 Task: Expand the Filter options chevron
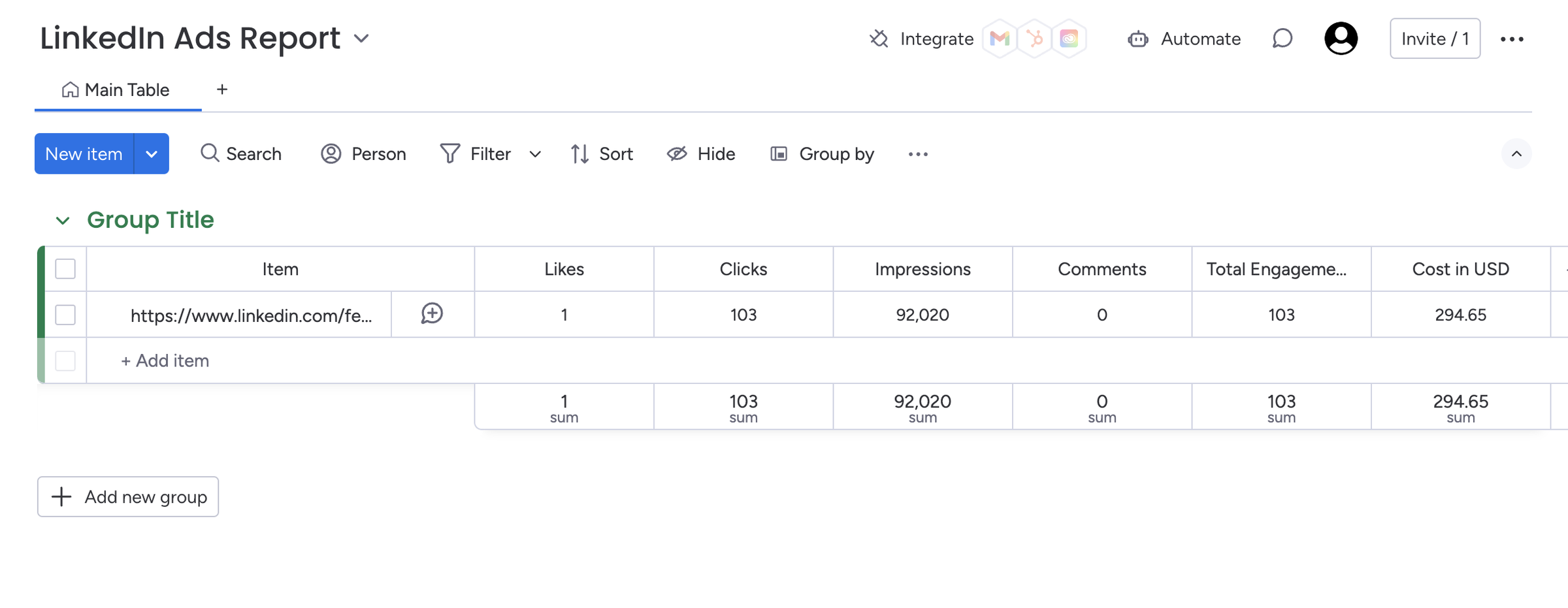coord(535,154)
